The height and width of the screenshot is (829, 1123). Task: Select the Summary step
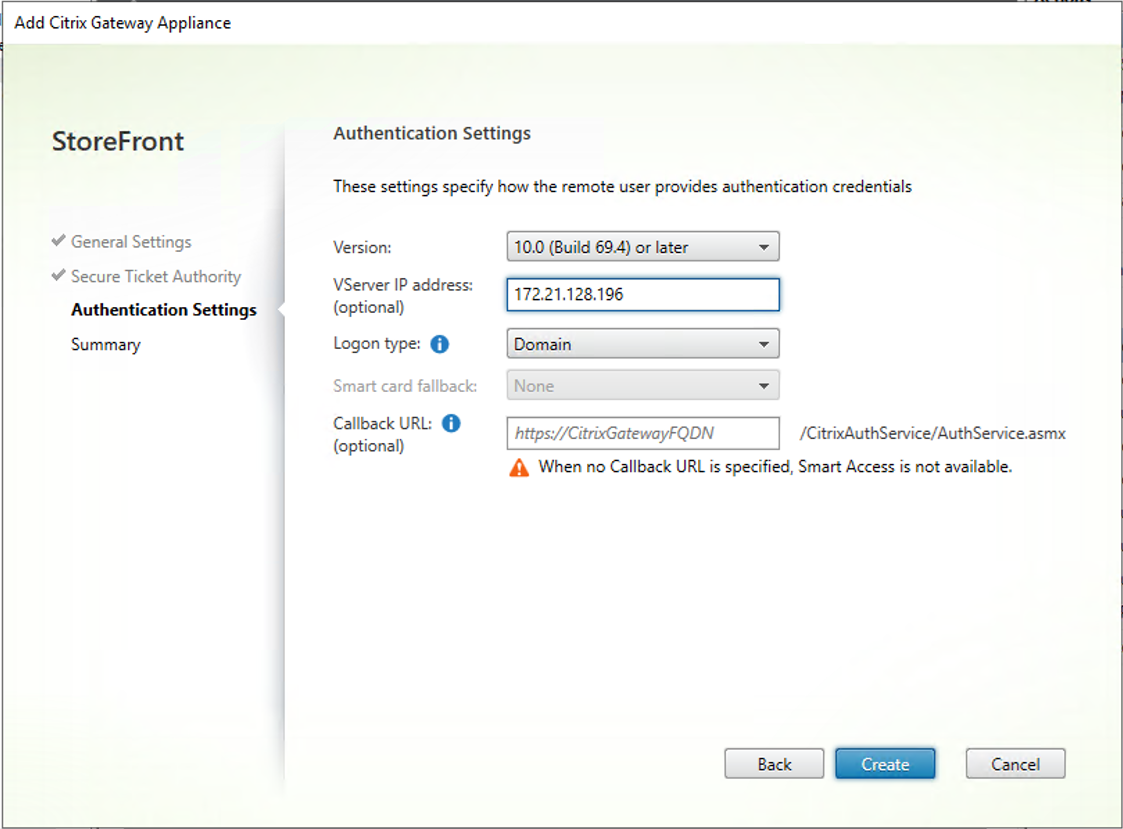(106, 345)
